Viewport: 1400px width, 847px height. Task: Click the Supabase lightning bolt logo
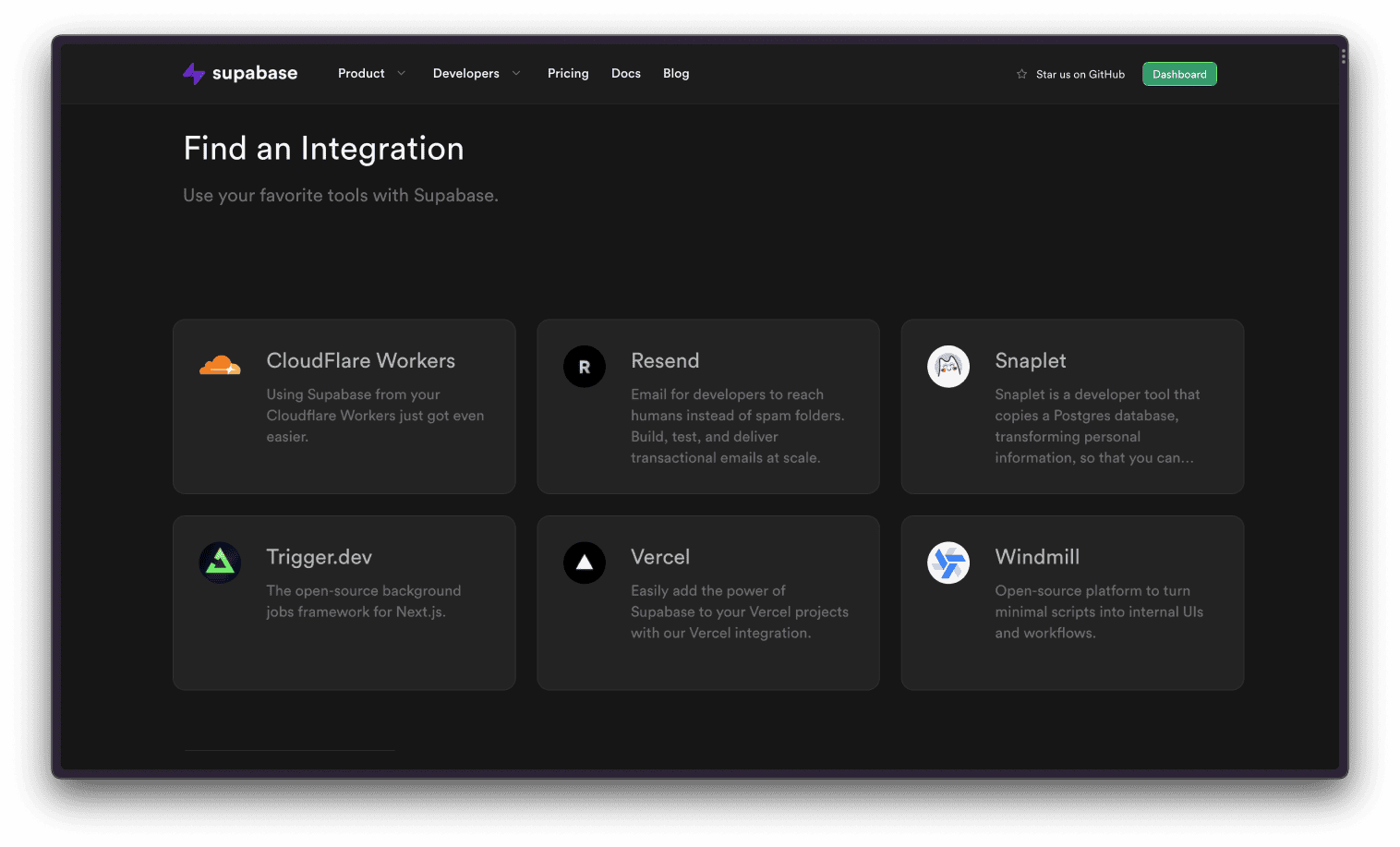coord(194,74)
